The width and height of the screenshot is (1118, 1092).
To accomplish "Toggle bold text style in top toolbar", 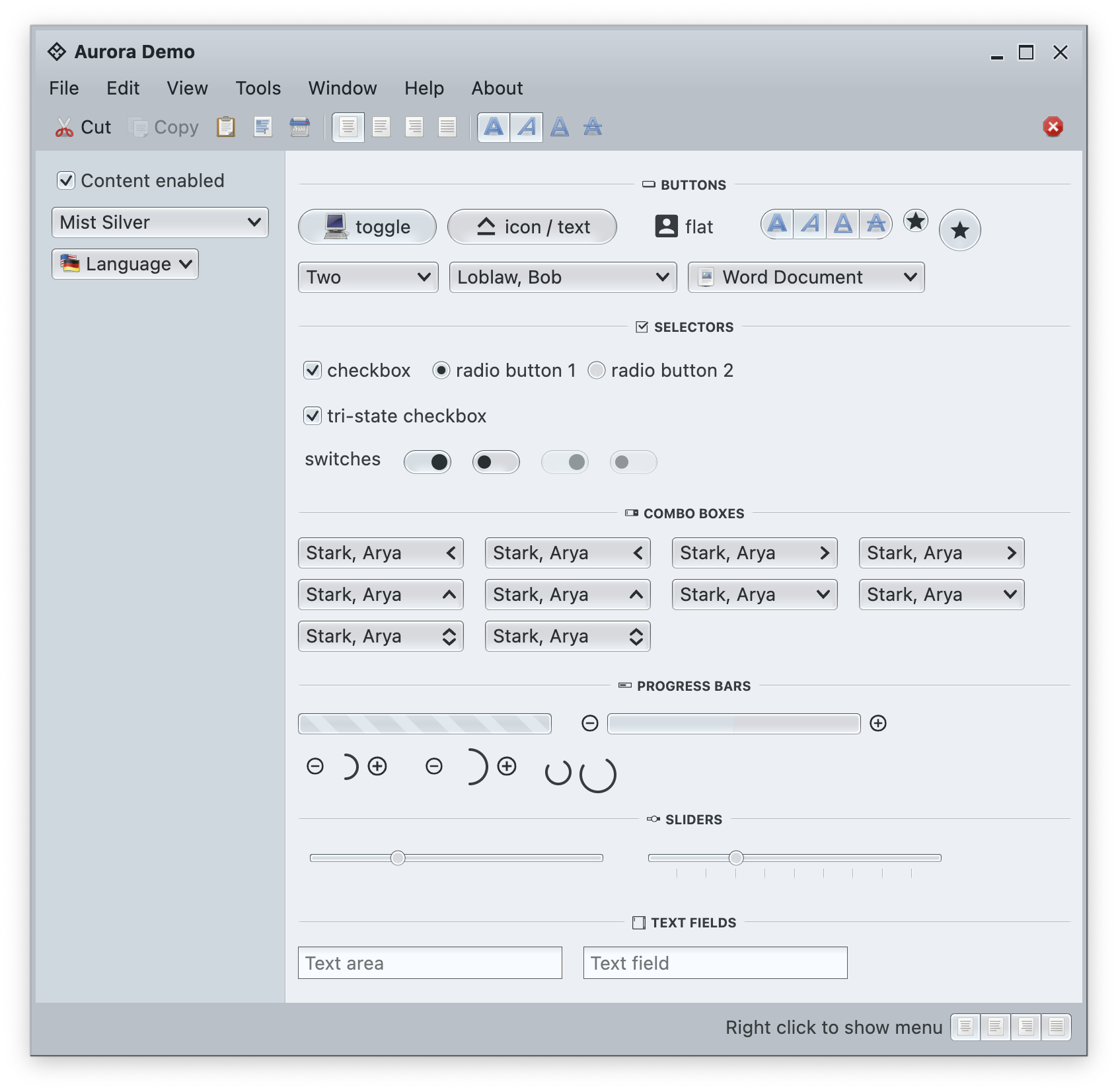I will pos(494,127).
